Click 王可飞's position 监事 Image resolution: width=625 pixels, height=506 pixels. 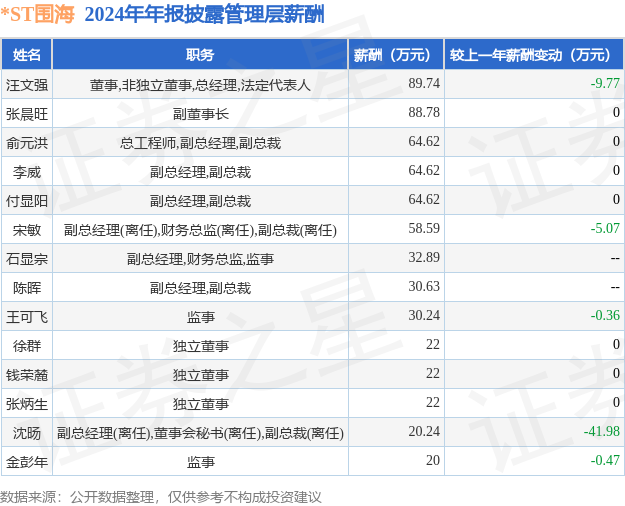coord(200,317)
